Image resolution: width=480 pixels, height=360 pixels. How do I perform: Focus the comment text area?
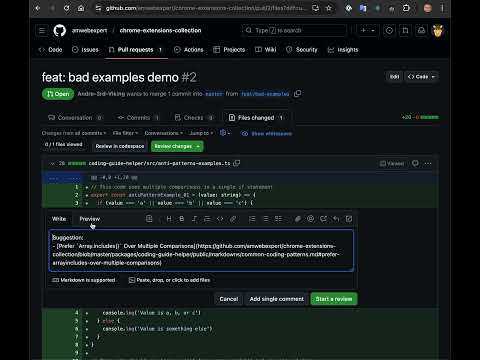[x=201, y=250]
